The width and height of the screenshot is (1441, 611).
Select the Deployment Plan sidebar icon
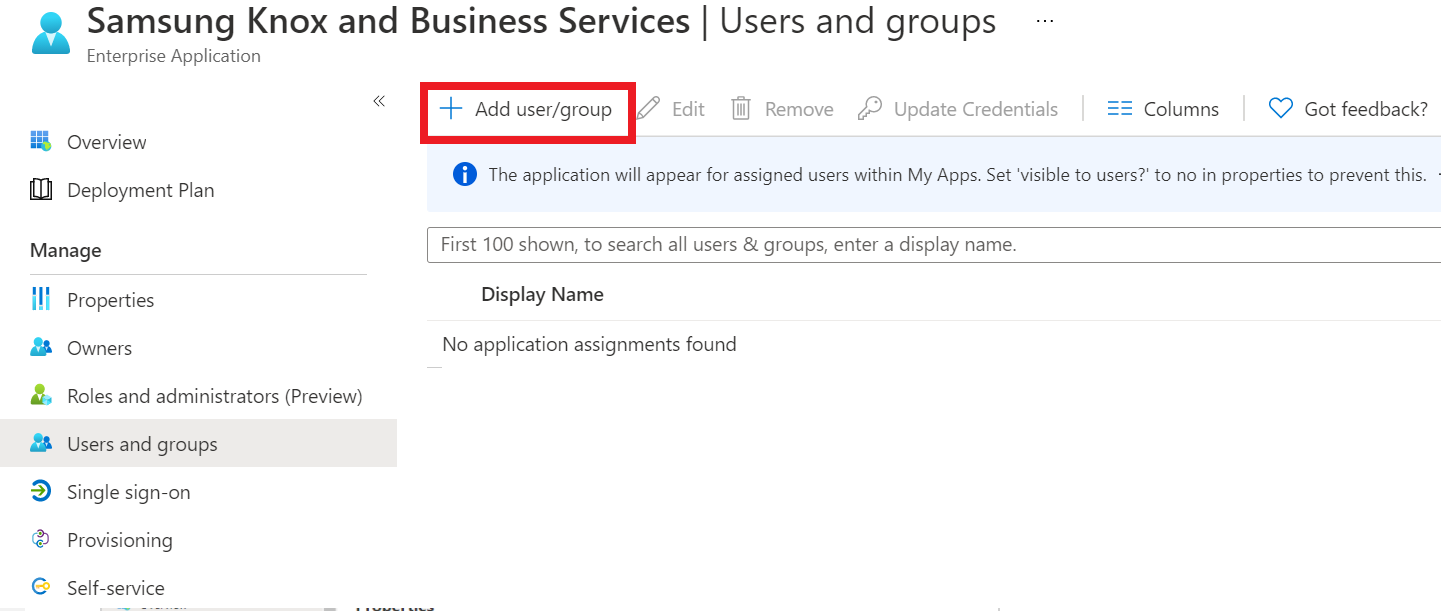pos(42,190)
